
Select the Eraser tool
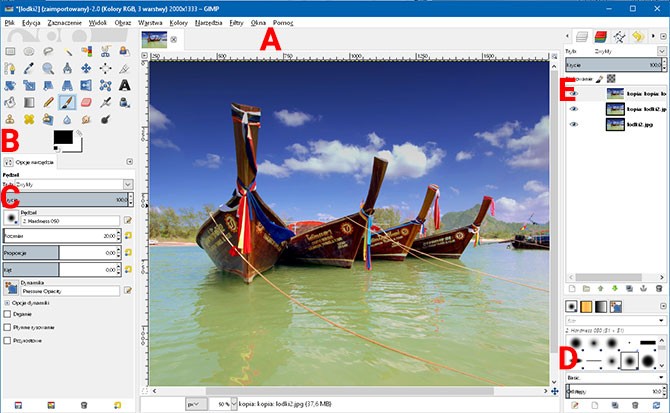point(86,103)
